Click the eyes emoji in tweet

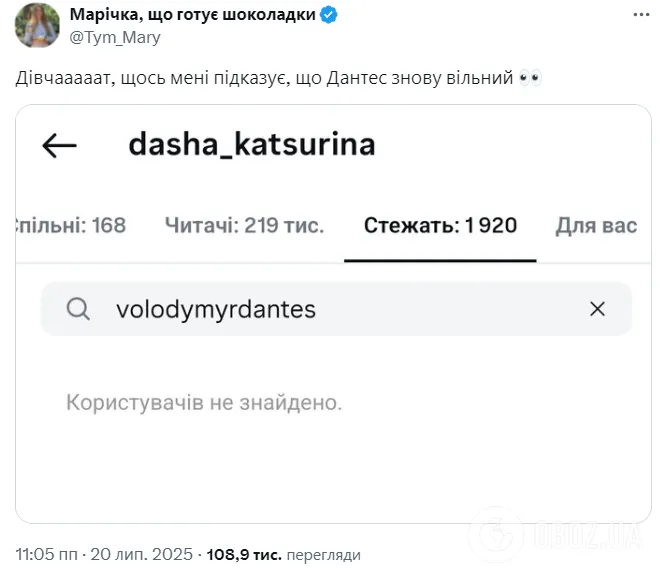530,78
